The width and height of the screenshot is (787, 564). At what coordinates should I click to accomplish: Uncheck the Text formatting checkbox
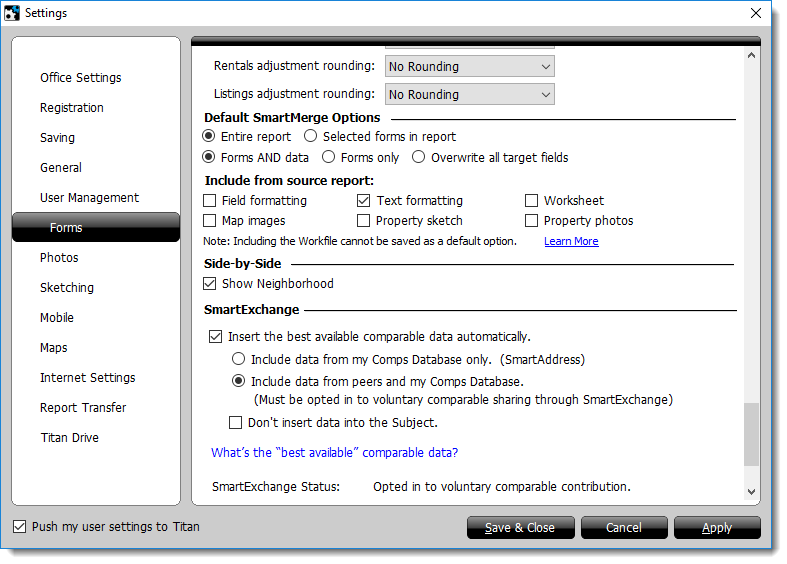[364, 201]
